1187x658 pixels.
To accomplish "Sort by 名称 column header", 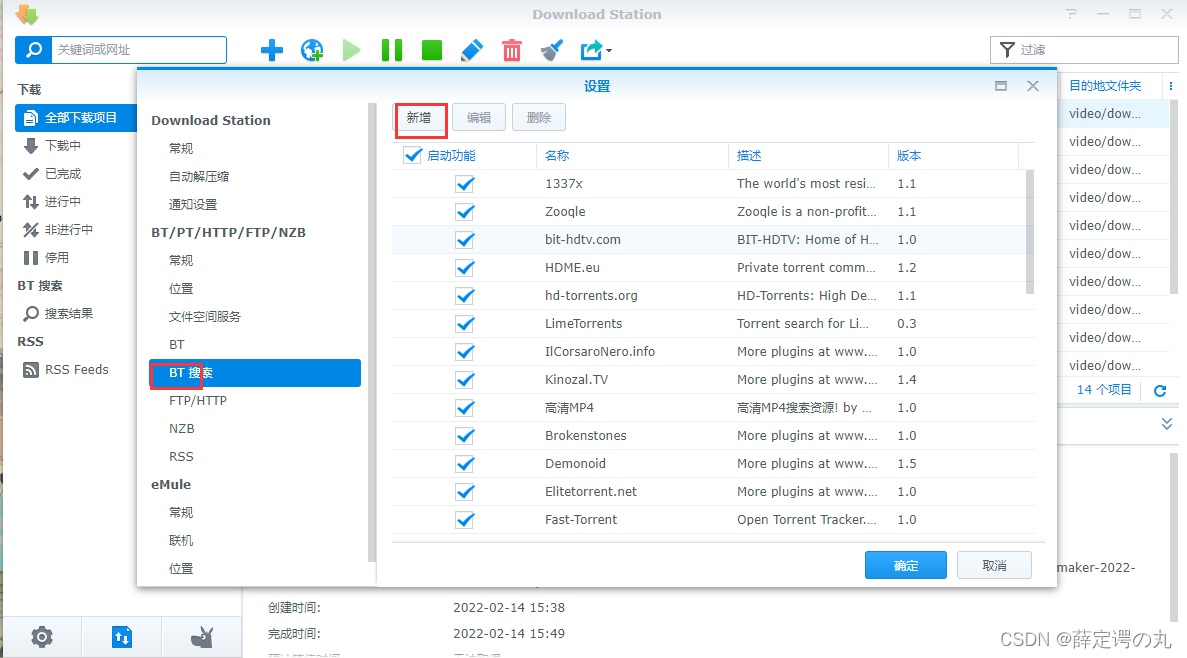I will point(632,155).
